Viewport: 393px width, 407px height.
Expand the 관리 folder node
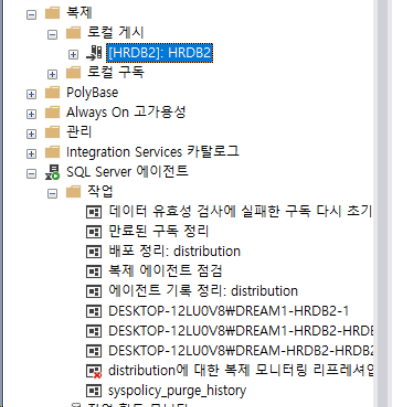coord(31,134)
